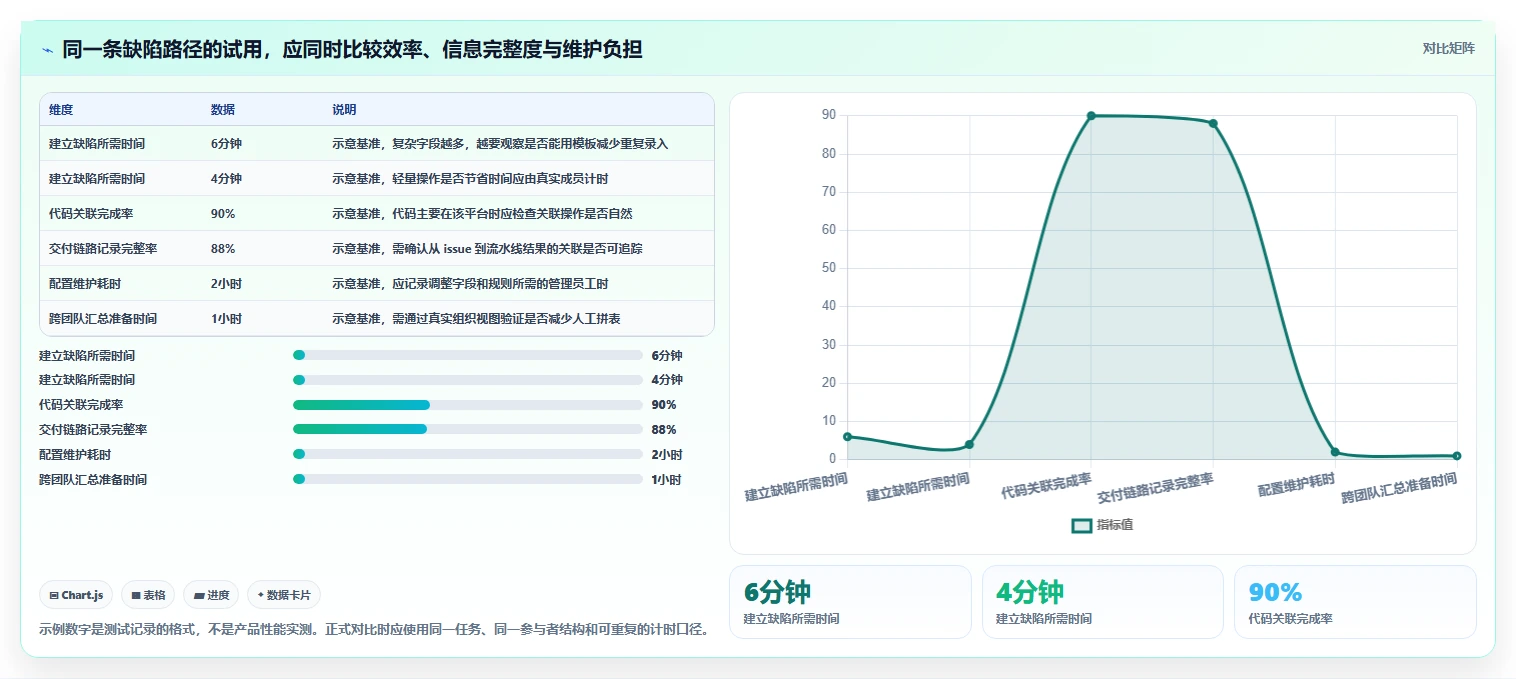
Task: Click the 1小时 table cell
Action: [226, 319]
